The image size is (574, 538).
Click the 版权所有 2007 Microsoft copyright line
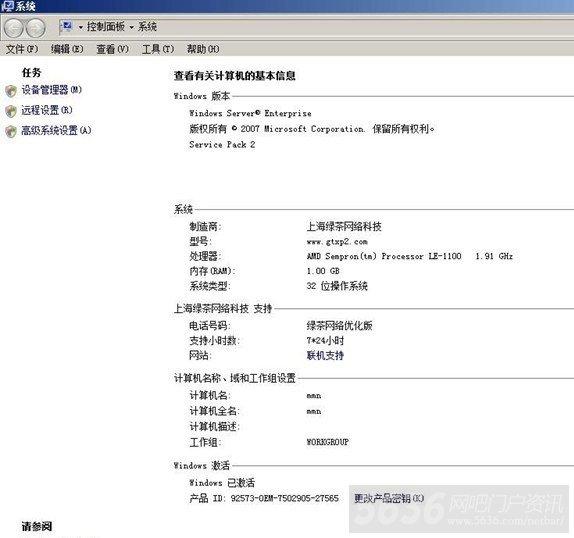[x=312, y=129]
